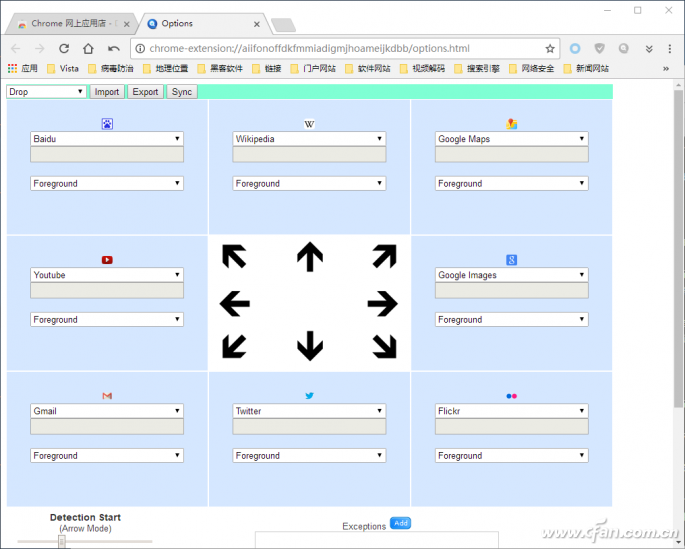Click the undo arrow toolbar icon
Viewport: 685px width, 549px height.
[x=114, y=48]
